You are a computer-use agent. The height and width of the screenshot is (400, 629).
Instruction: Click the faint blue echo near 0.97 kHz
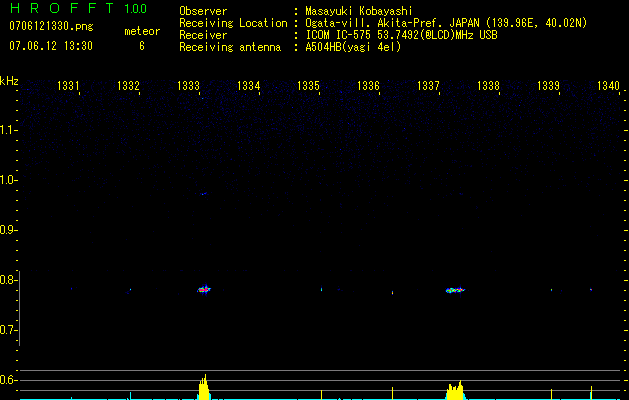click(x=203, y=194)
